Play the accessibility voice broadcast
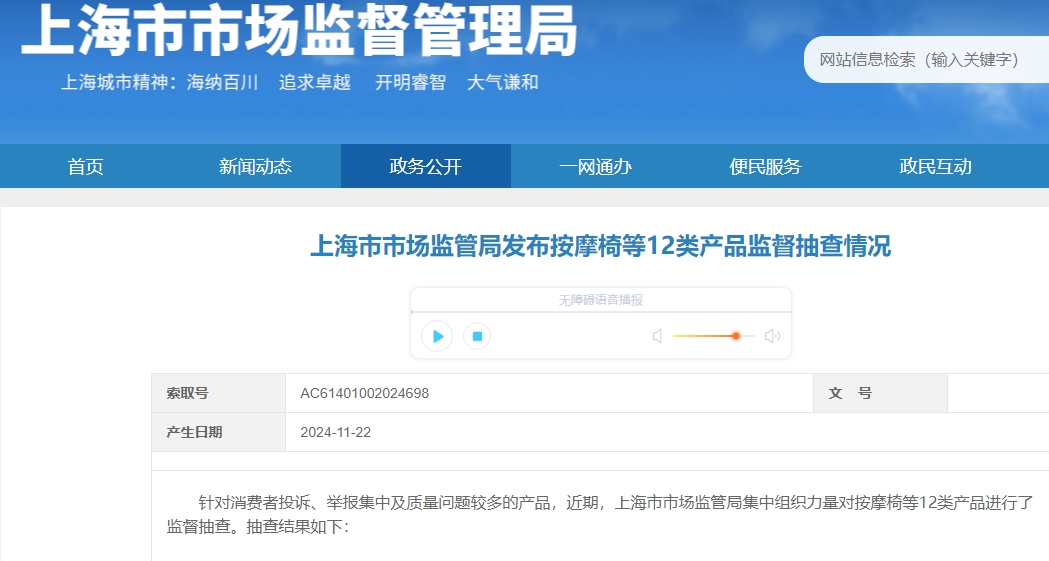 click(x=437, y=336)
